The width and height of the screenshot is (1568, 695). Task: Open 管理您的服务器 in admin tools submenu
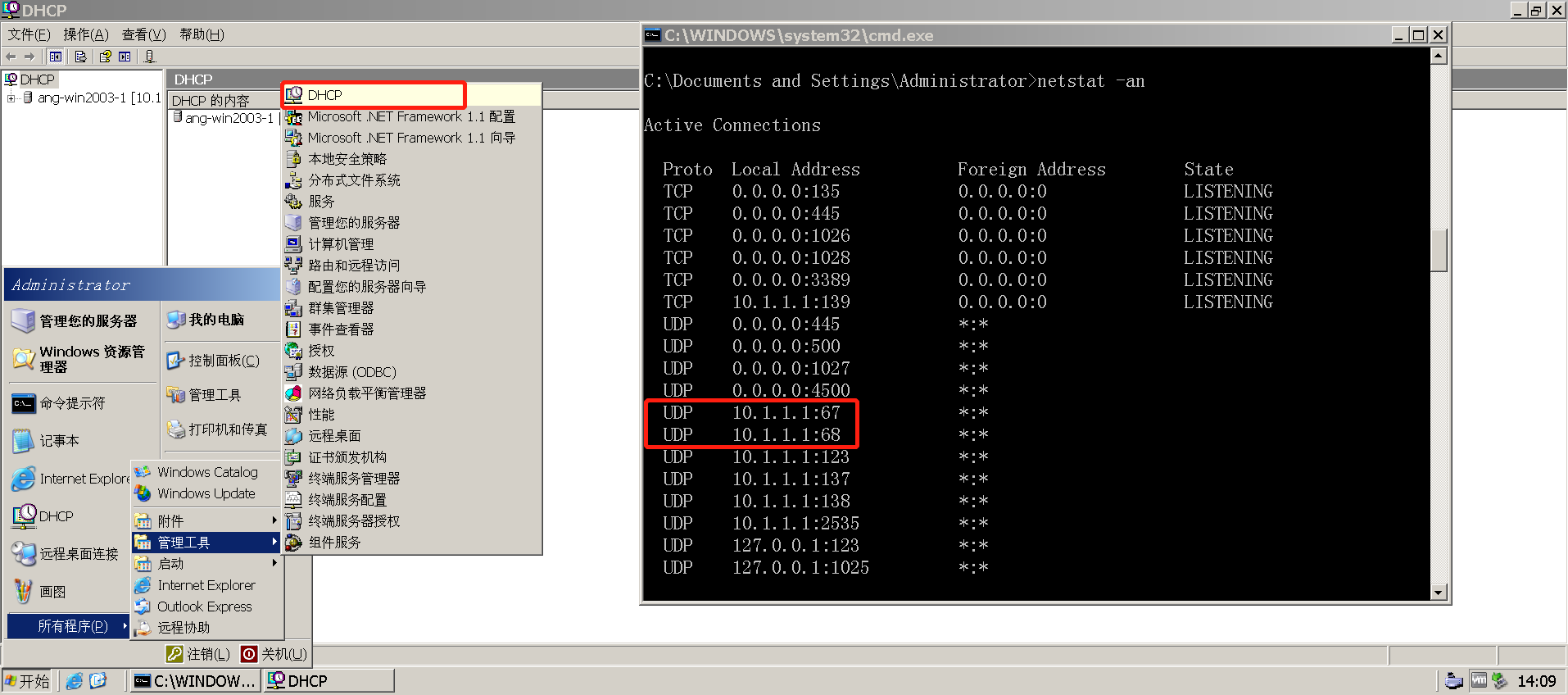(x=412, y=223)
